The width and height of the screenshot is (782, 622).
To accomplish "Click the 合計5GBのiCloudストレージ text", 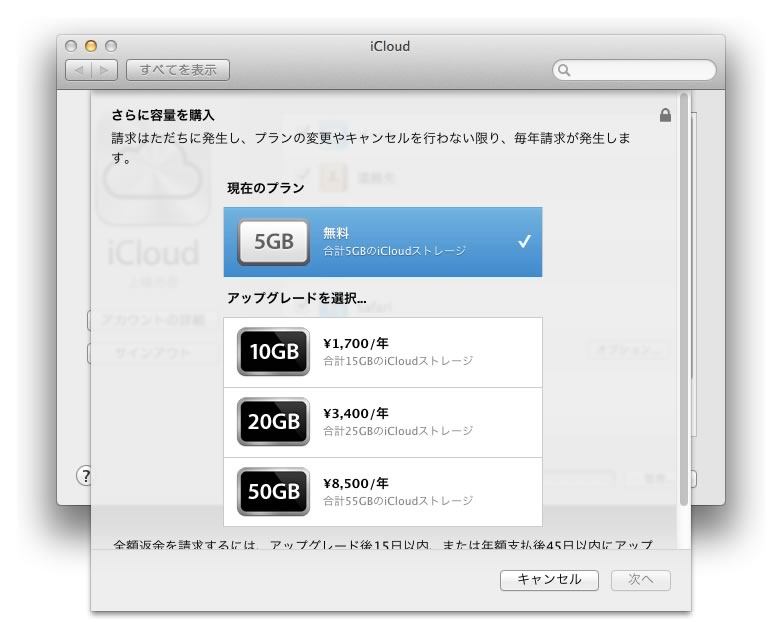I will tap(394, 251).
